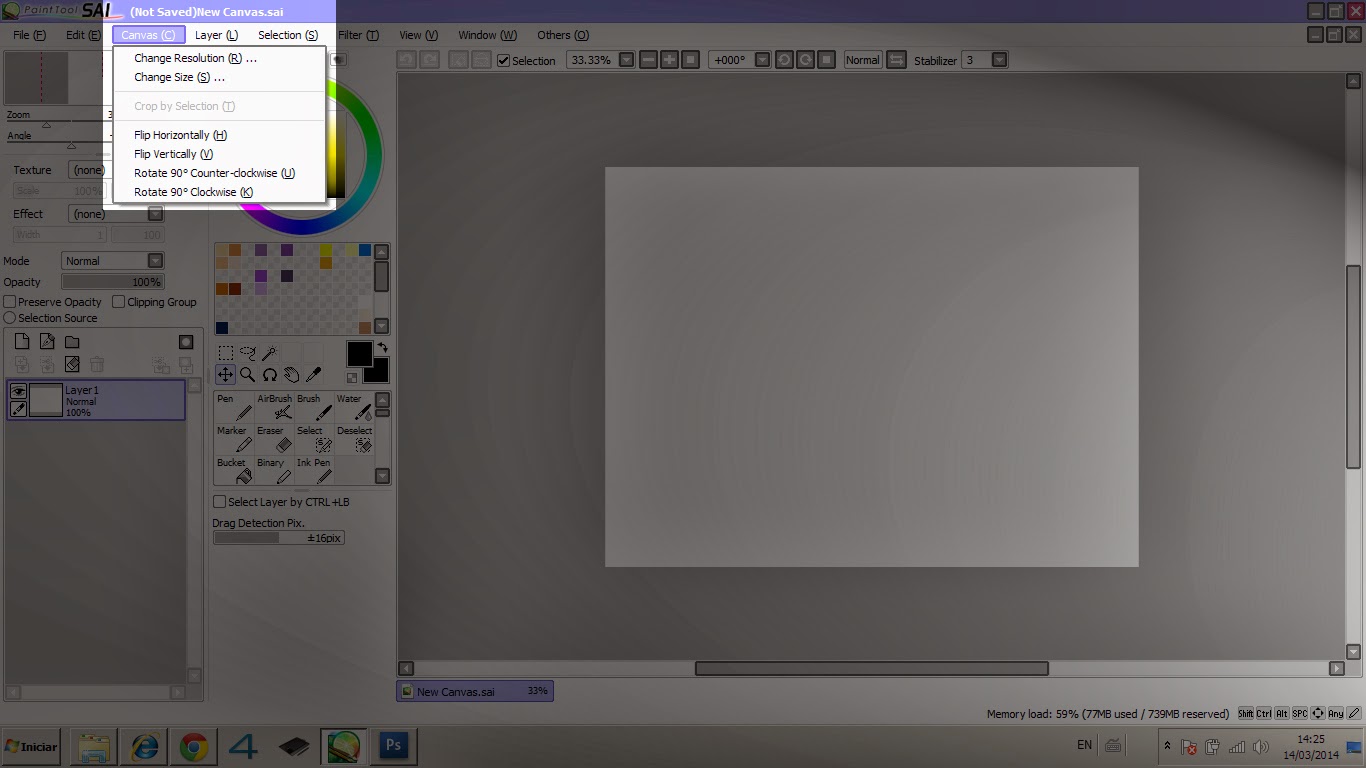Click the Iniciar start button

click(31, 745)
